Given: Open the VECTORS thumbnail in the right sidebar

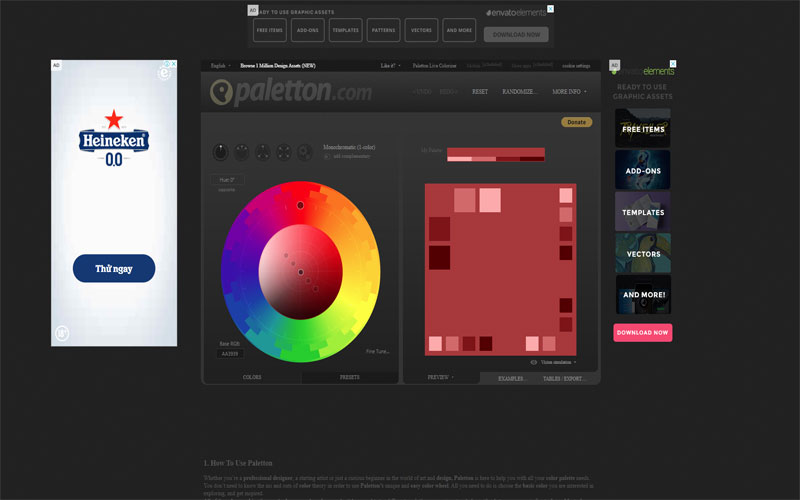Looking at the screenshot, I should coord(643,253).
